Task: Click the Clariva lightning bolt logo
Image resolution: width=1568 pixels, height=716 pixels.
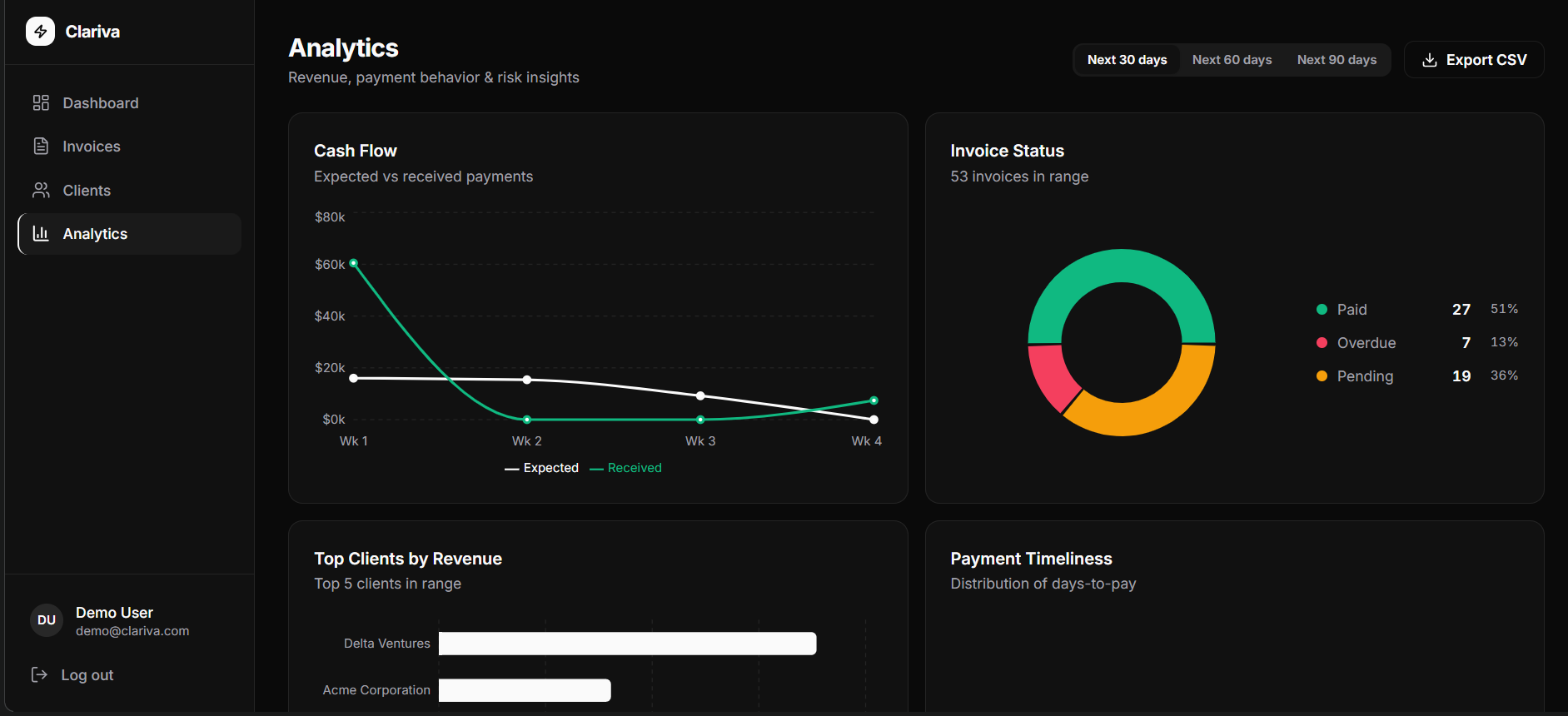Action: point(40,32)
